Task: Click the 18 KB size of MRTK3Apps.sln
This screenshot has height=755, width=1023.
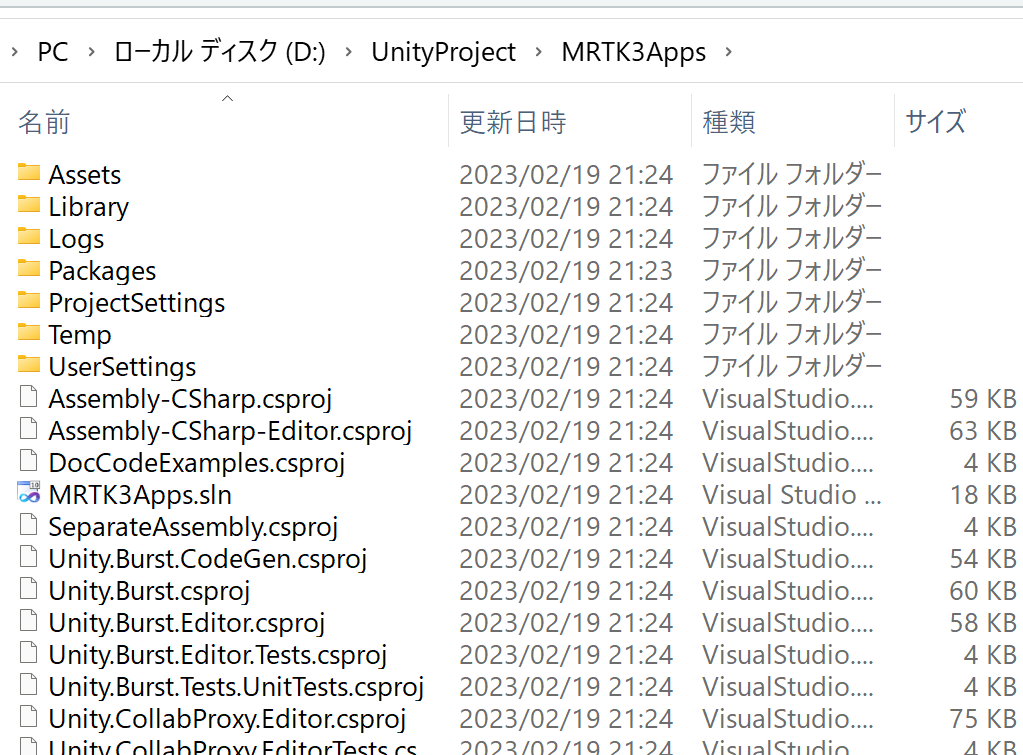Action: (x=983, y=495)
